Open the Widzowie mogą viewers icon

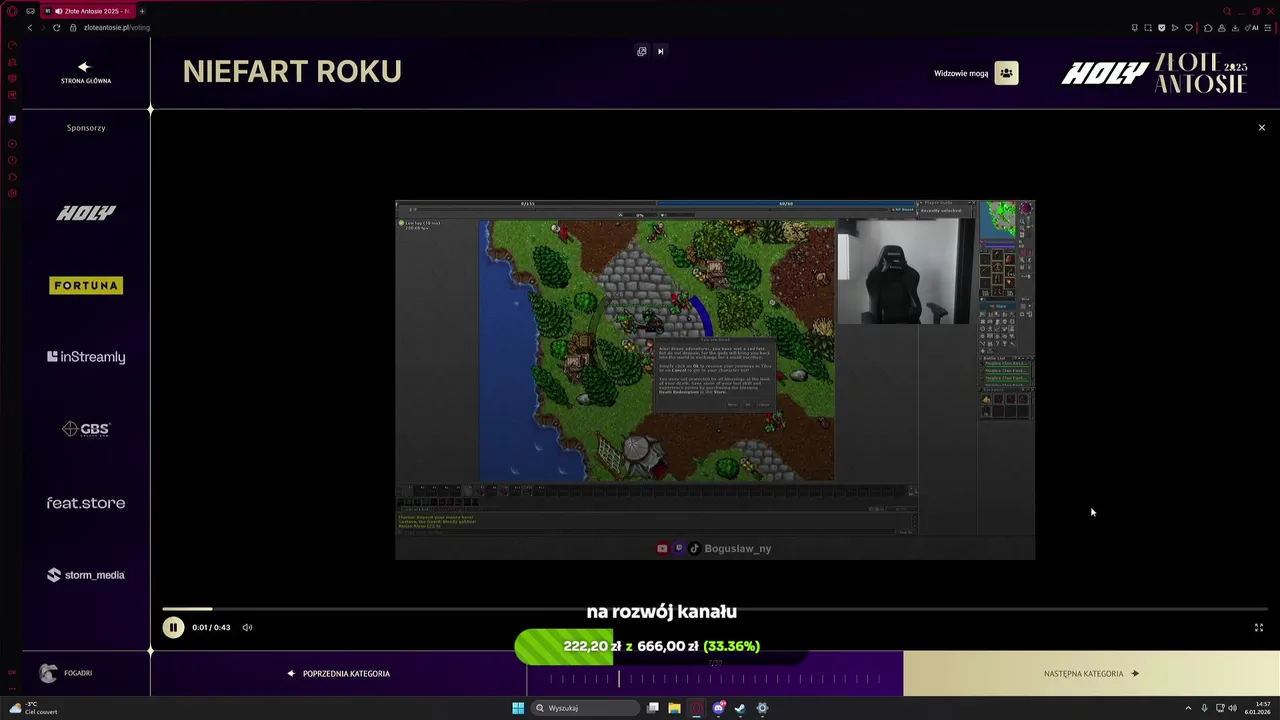[x=1006, y=73]
